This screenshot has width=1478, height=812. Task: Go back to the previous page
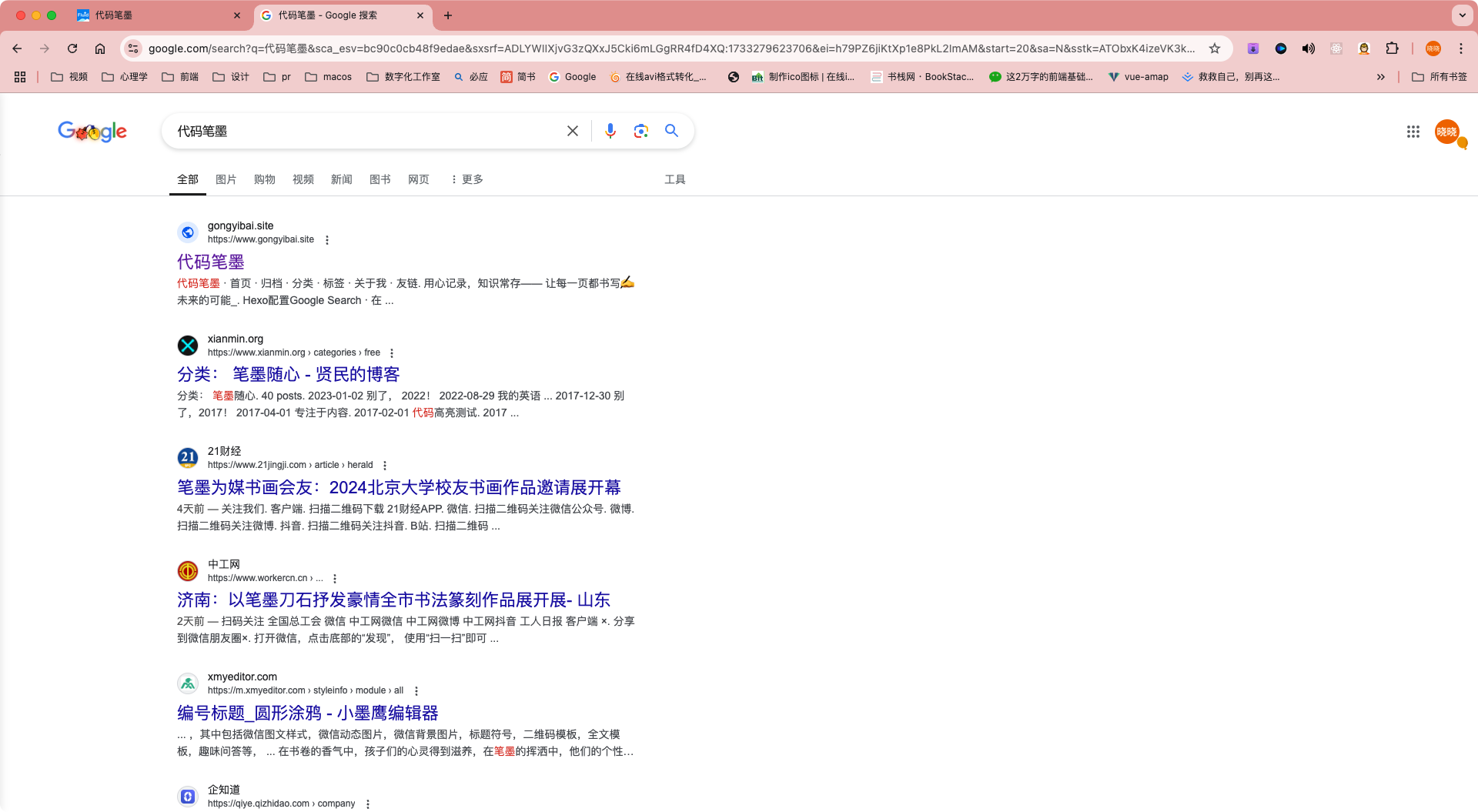tap(17, 48)
